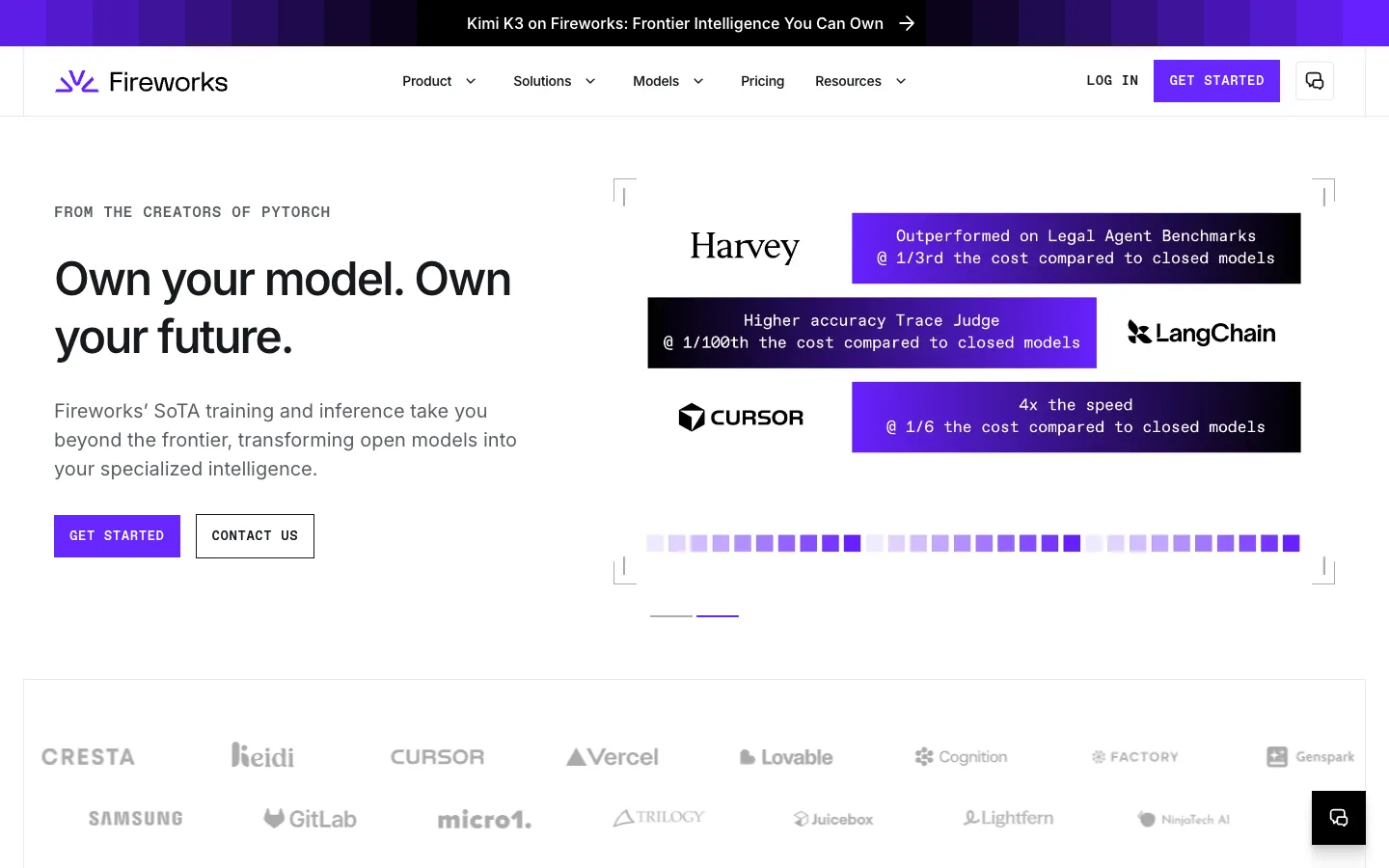Click the Factory customer logo
The image size is (1389, 868).
pyautogui.click(x=1135, y=757)
